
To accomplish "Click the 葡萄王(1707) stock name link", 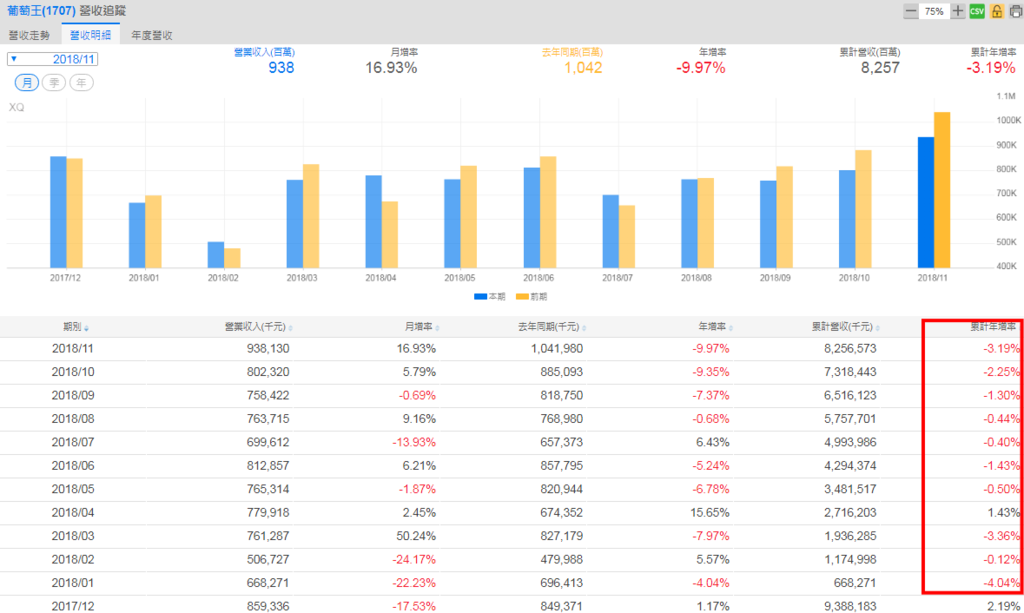I will [41, 10].
